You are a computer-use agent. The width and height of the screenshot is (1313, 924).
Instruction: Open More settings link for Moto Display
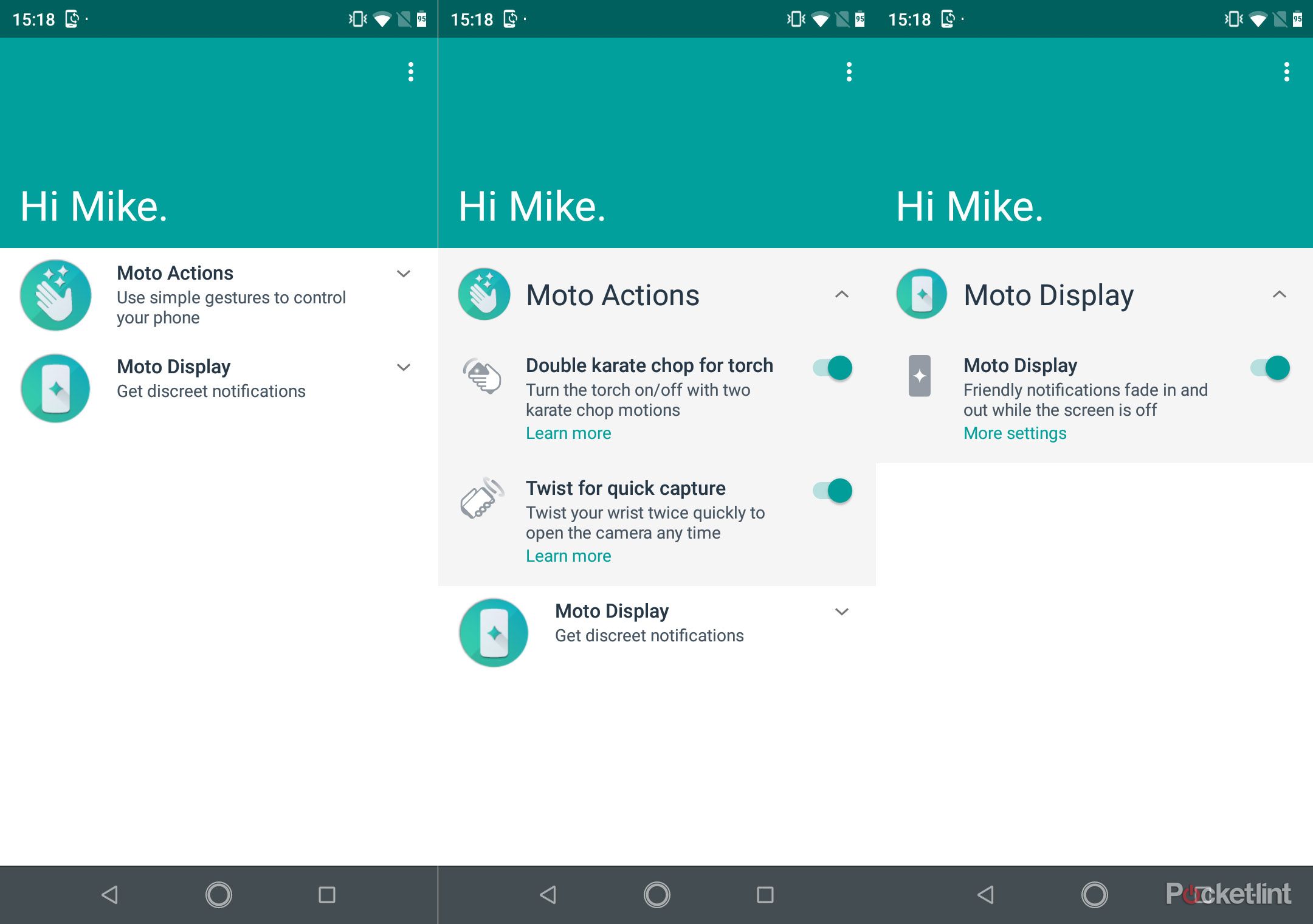click(x=1015, y=433)
